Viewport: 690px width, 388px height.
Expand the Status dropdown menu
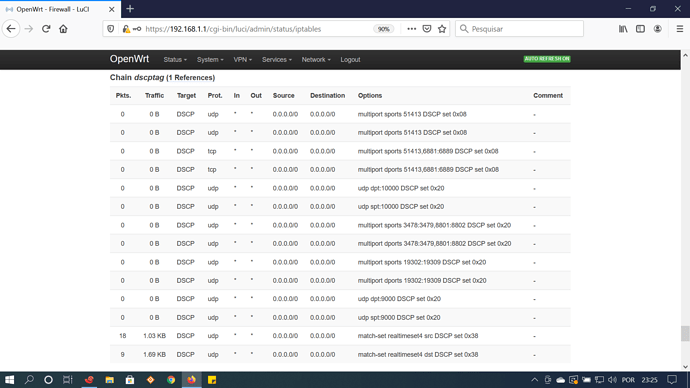coord(175,60)
